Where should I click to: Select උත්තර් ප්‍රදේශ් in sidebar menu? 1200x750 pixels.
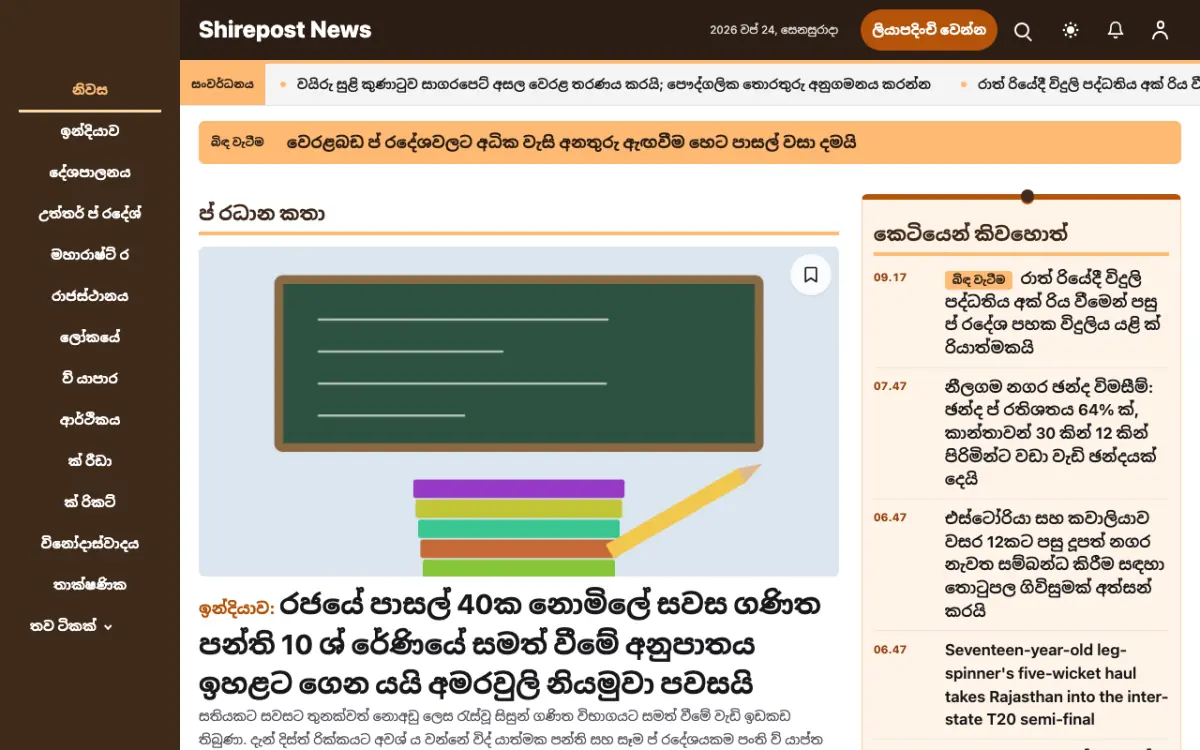coord(90,213)
